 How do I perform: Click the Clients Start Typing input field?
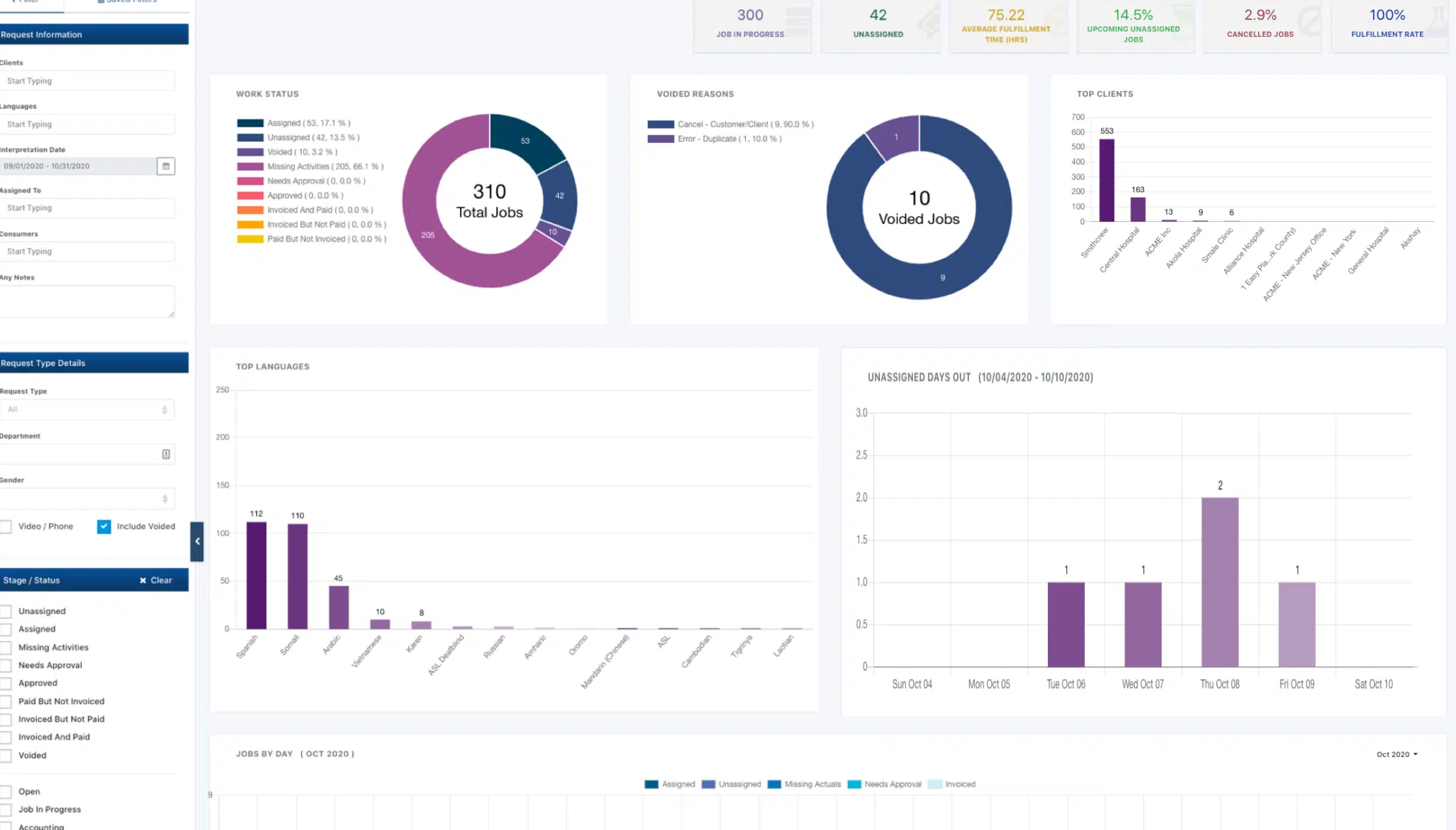[87, 81]
